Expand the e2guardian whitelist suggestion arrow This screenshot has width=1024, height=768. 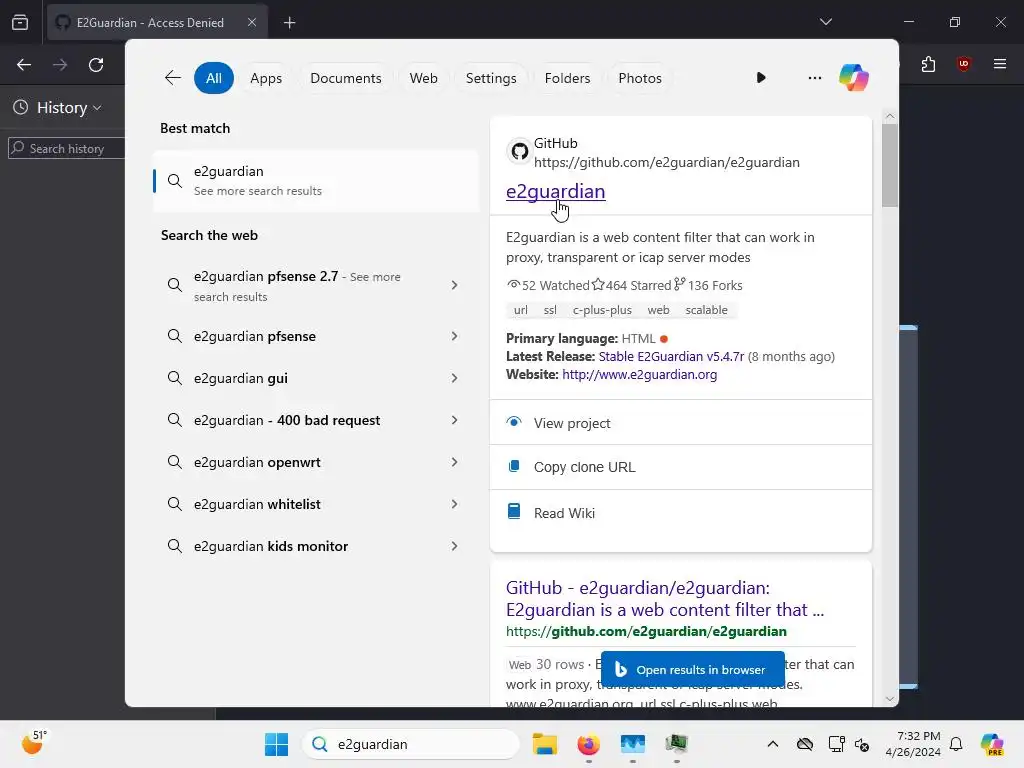pos(455,504)
